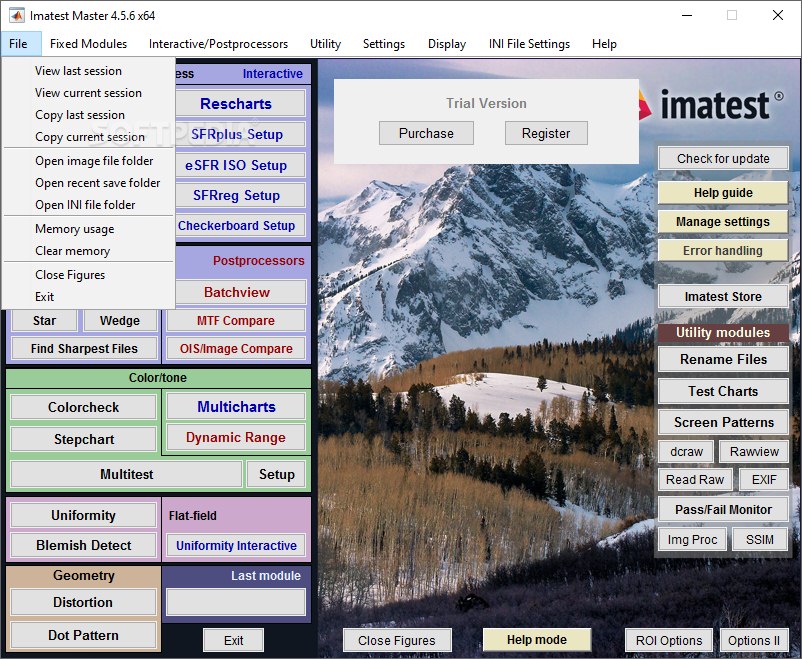
Task: Open the Fixed Modules menu
Action: (88, 44)
